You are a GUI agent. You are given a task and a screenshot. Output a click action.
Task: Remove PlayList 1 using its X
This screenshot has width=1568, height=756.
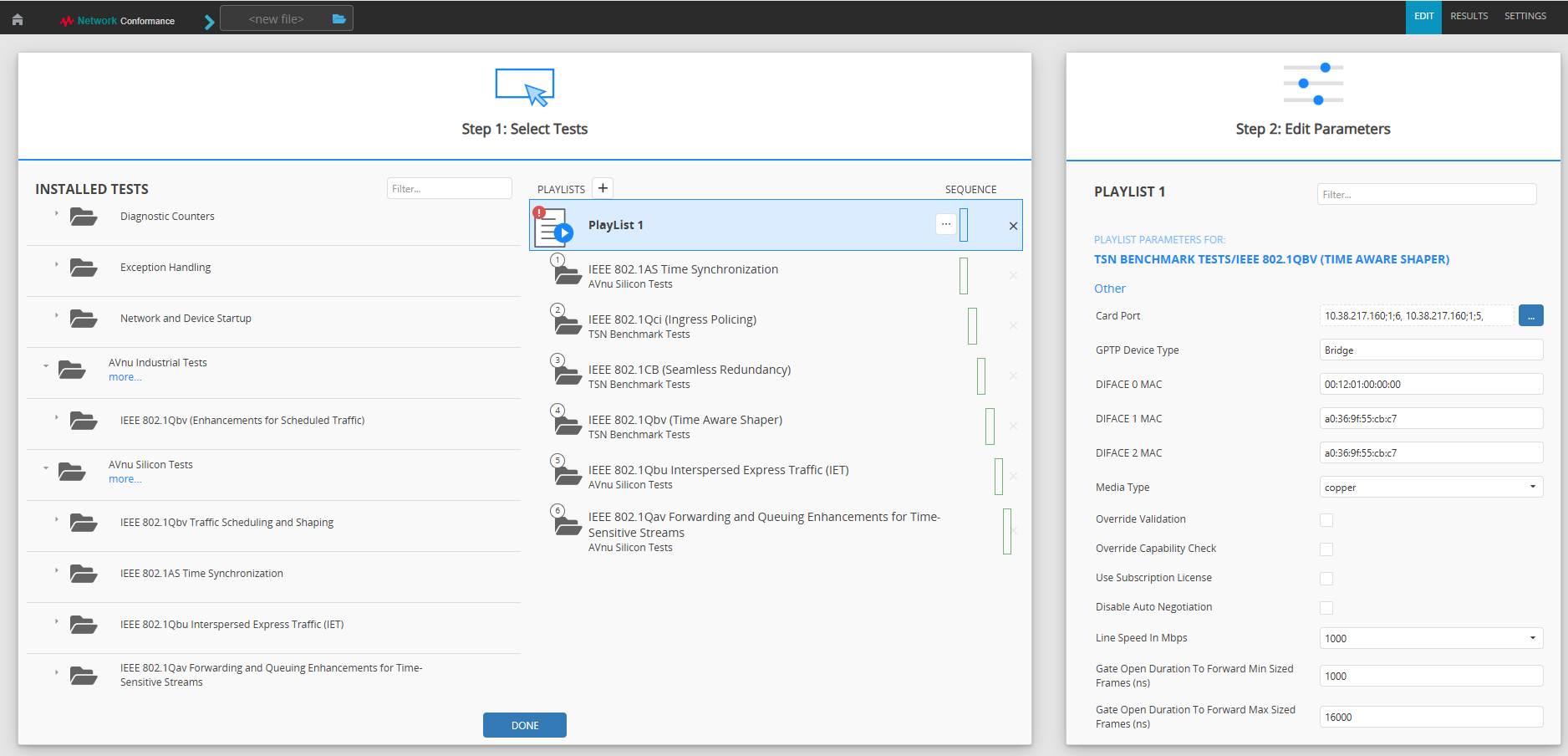(x=1013, y=226)
